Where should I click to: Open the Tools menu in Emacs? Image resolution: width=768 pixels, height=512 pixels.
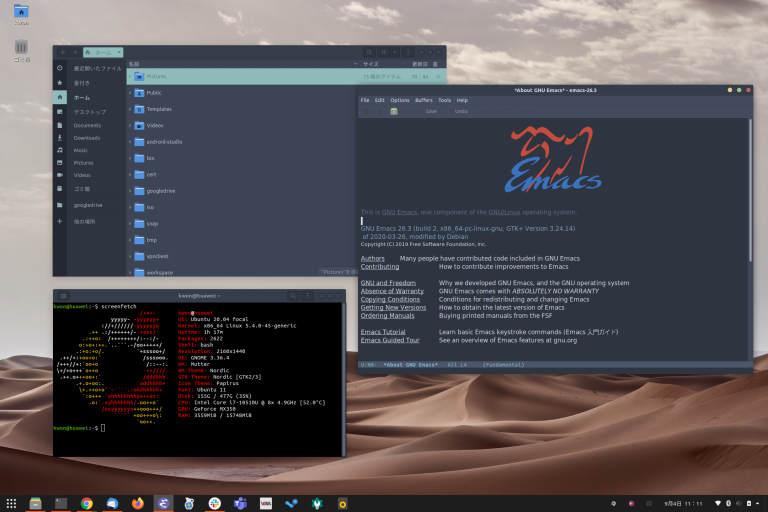pos(444,100)
